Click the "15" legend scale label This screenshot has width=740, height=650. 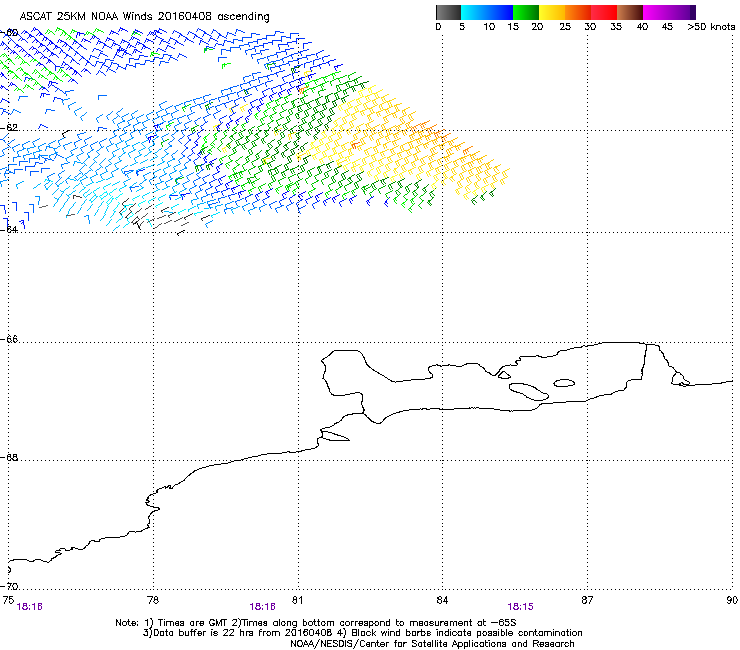(x=513, y=27)
